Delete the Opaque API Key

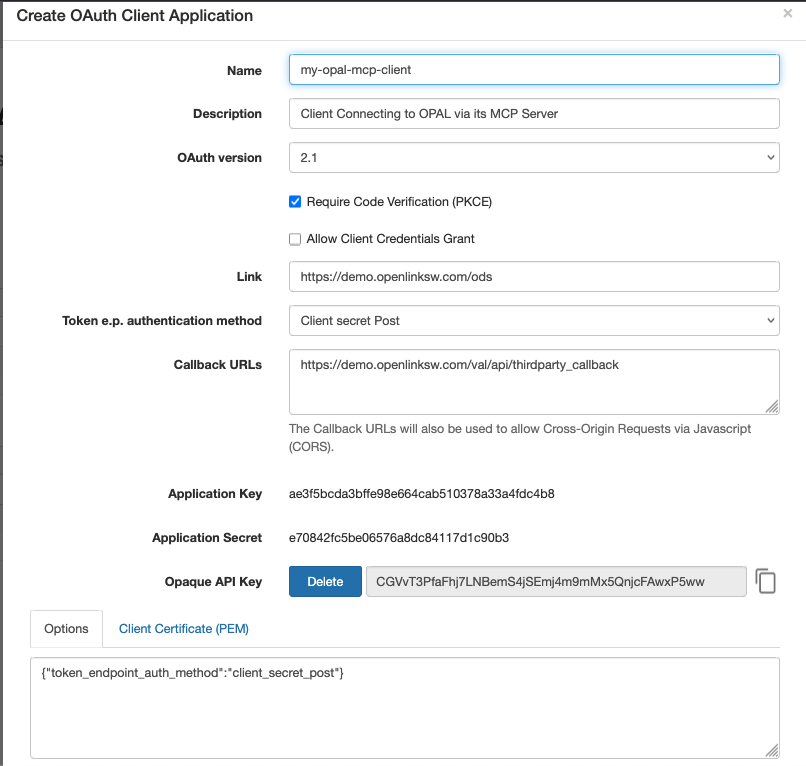pyautogui.click(x=325, y=581)
